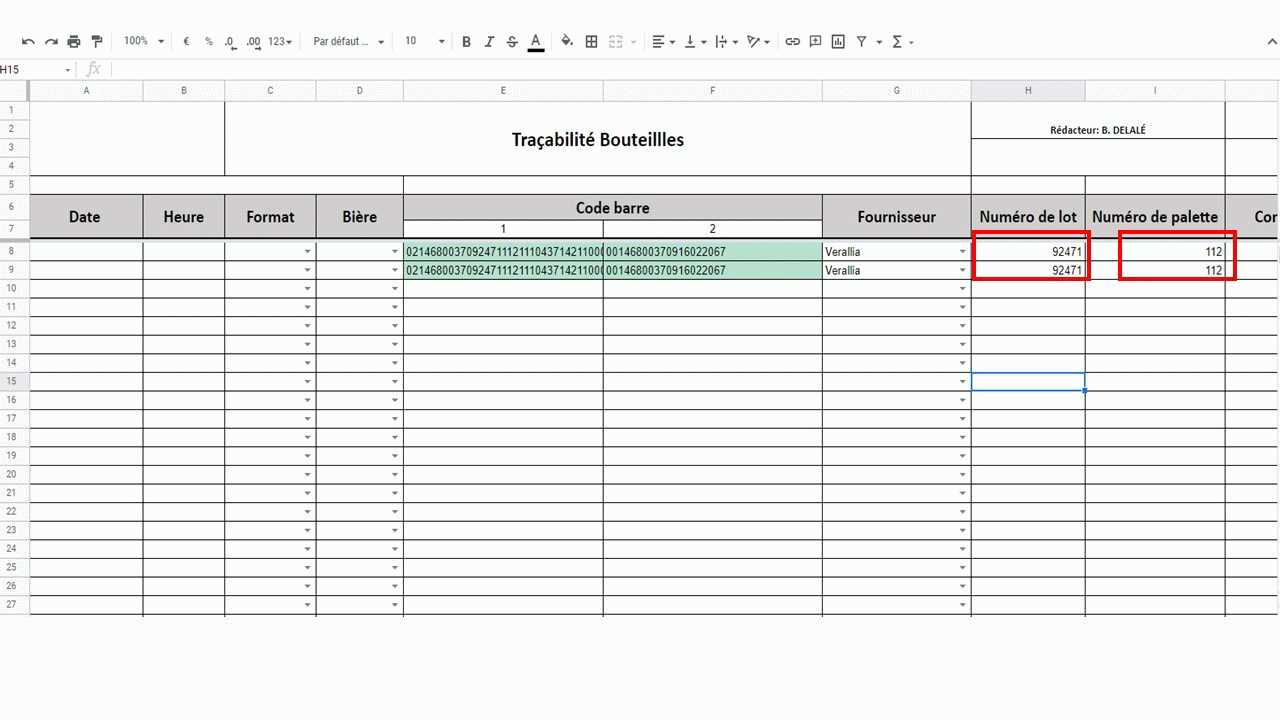Open Verallia supplier dropdown in row 8

tap(963, 252)
